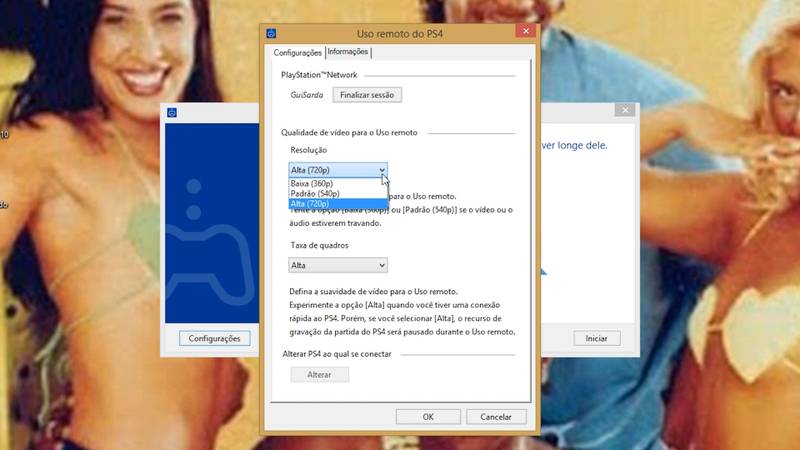The height and width of the screenshot is (450, 800).
Task: Select the Configurações tab
Action: [297, 53]
